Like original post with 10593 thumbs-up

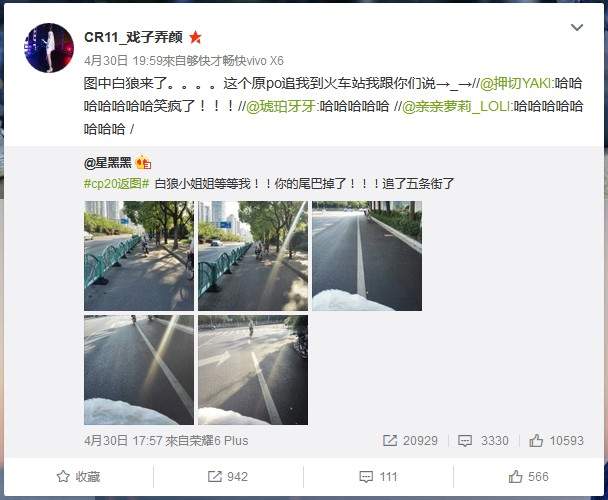pos(536,440)
